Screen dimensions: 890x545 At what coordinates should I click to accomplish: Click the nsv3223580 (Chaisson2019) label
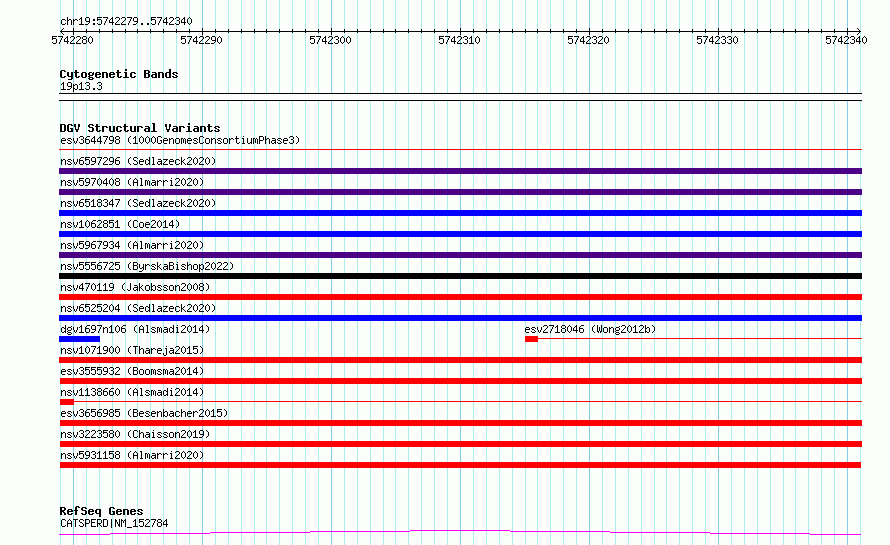135,434
